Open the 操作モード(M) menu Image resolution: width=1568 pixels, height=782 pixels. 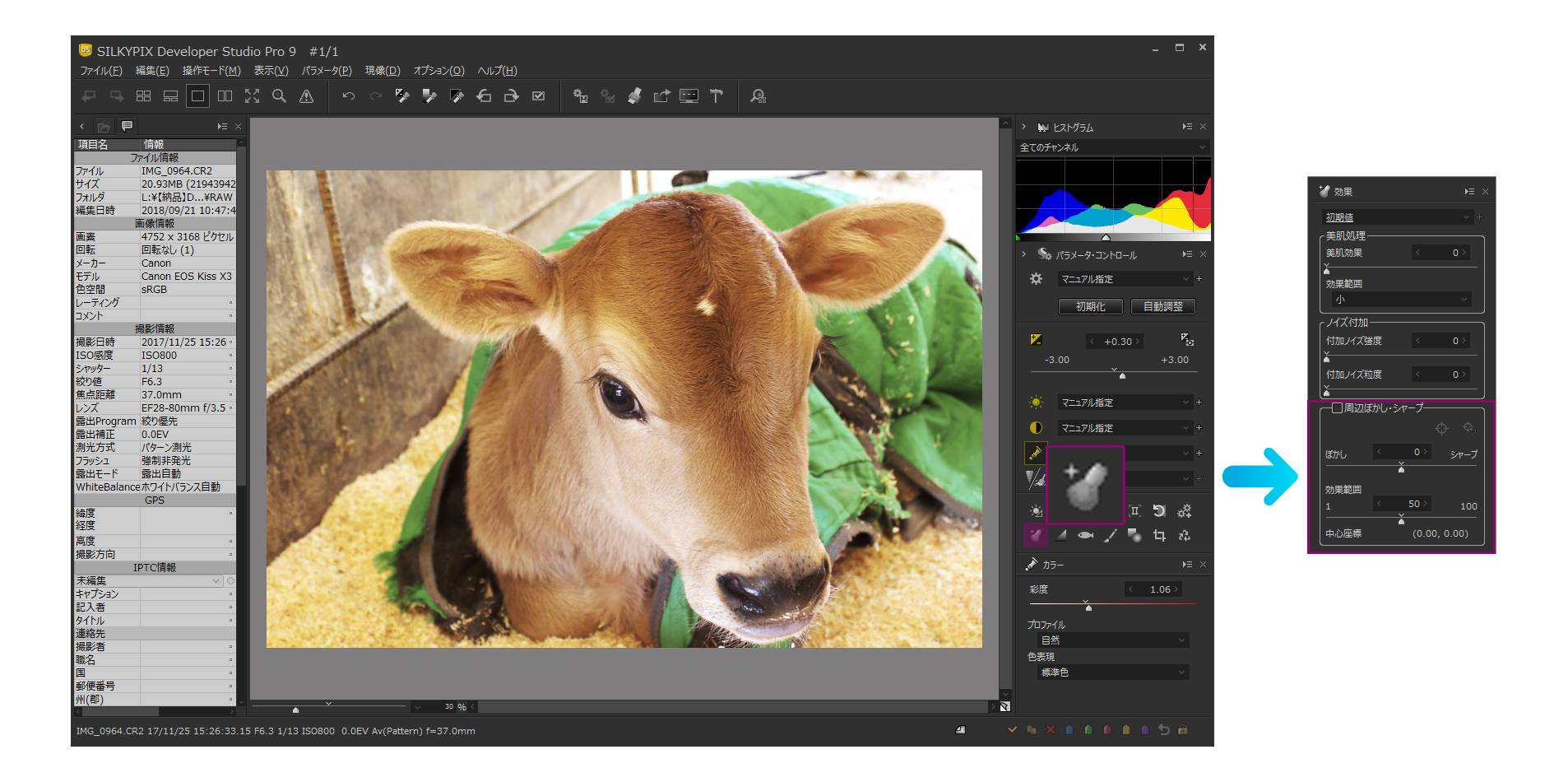pyautogui.click(x=211, y=71)
